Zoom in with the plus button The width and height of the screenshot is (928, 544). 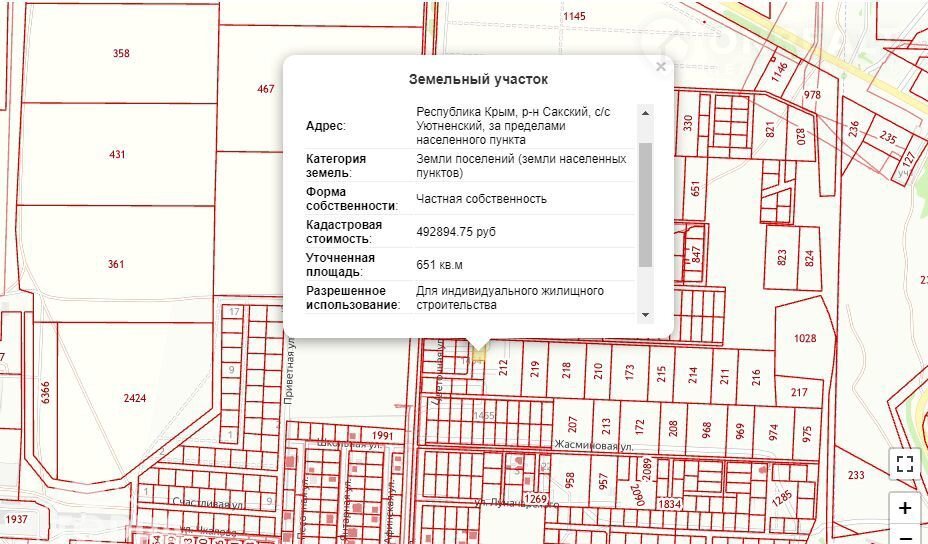(905, 508)
